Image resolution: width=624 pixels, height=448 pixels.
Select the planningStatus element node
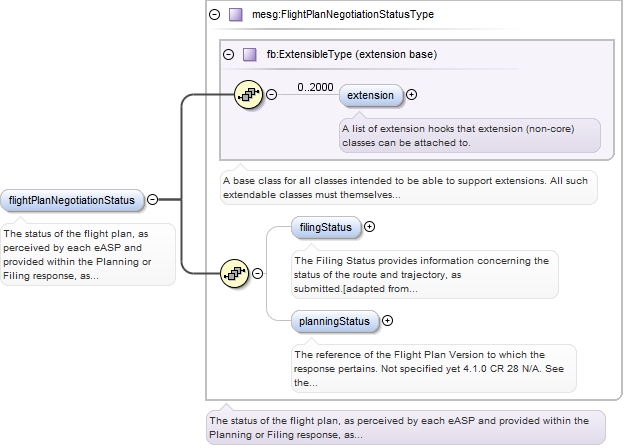pos(335,321)
